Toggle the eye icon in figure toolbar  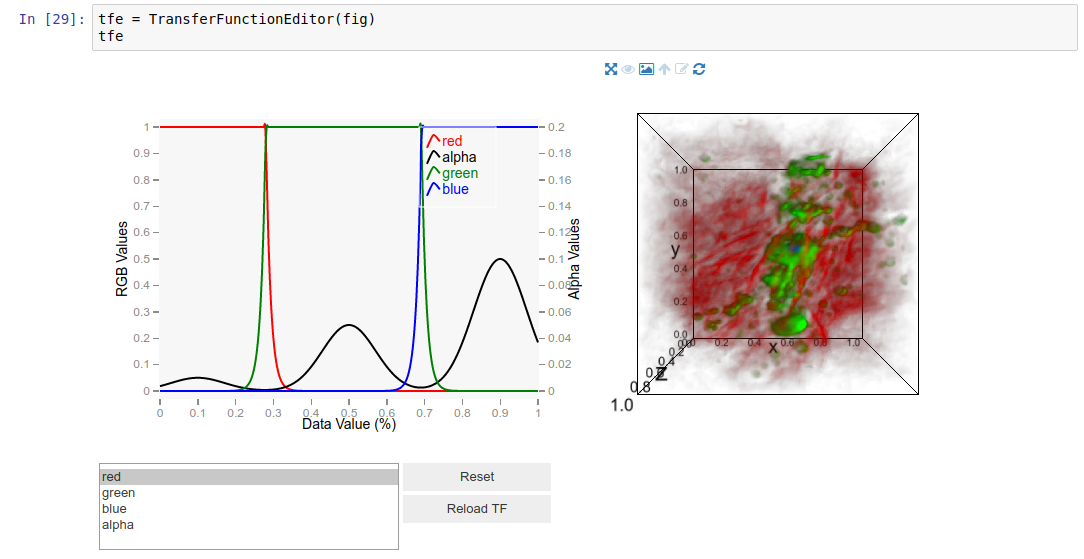click(x=628, y=69)
